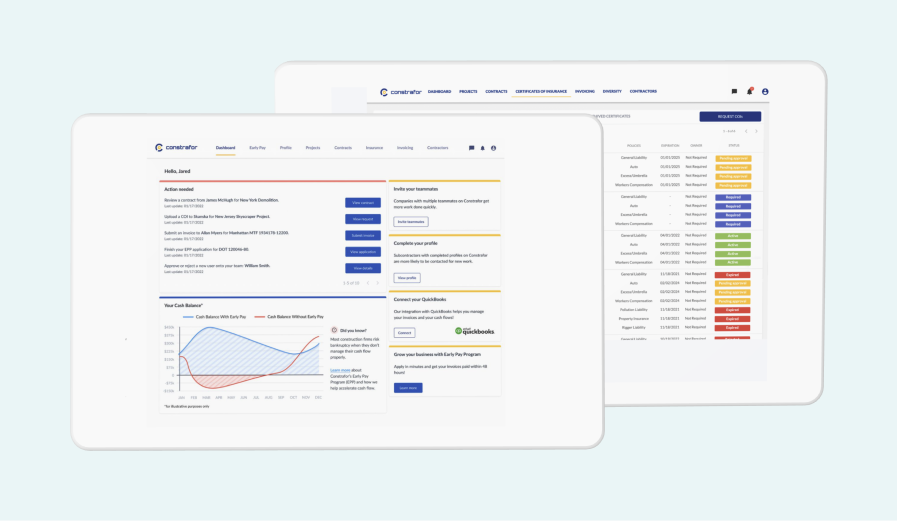Viewport: 897px width, 521px height.
Task: Select CERTIFICATES OF INSURANCE in back window
Action: point(541,92)
